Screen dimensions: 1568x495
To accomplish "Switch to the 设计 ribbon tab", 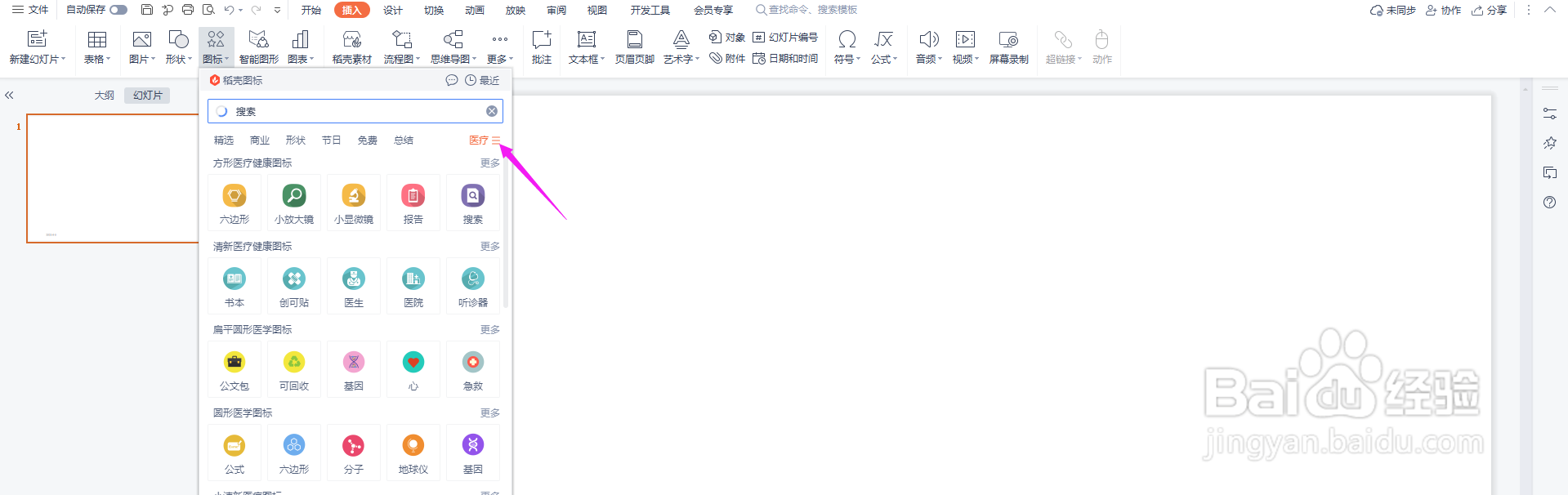I will click(x=393, y=10).
